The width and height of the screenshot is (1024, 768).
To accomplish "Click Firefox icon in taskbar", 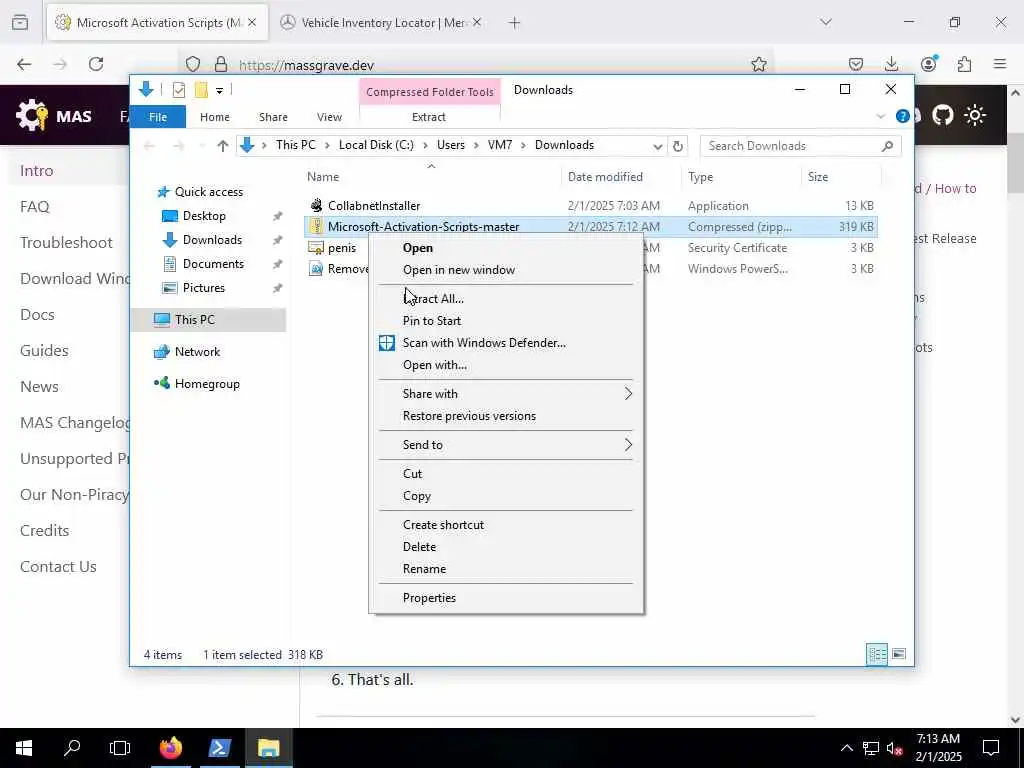I will click(170, 748).
